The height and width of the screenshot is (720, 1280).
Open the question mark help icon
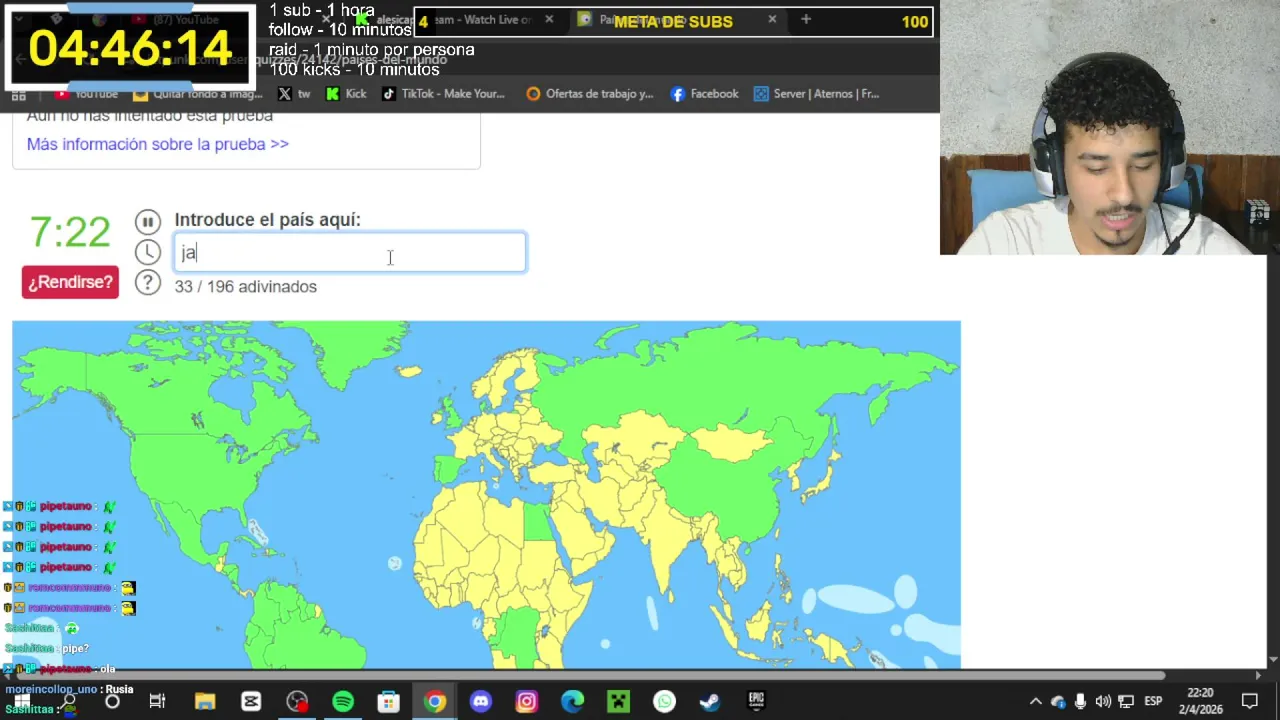pos(147,283)
